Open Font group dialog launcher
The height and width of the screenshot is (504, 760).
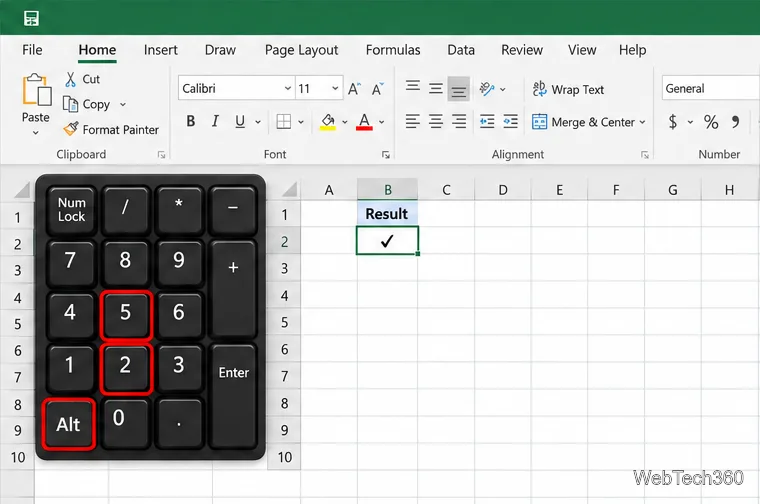tap(386, 155)
